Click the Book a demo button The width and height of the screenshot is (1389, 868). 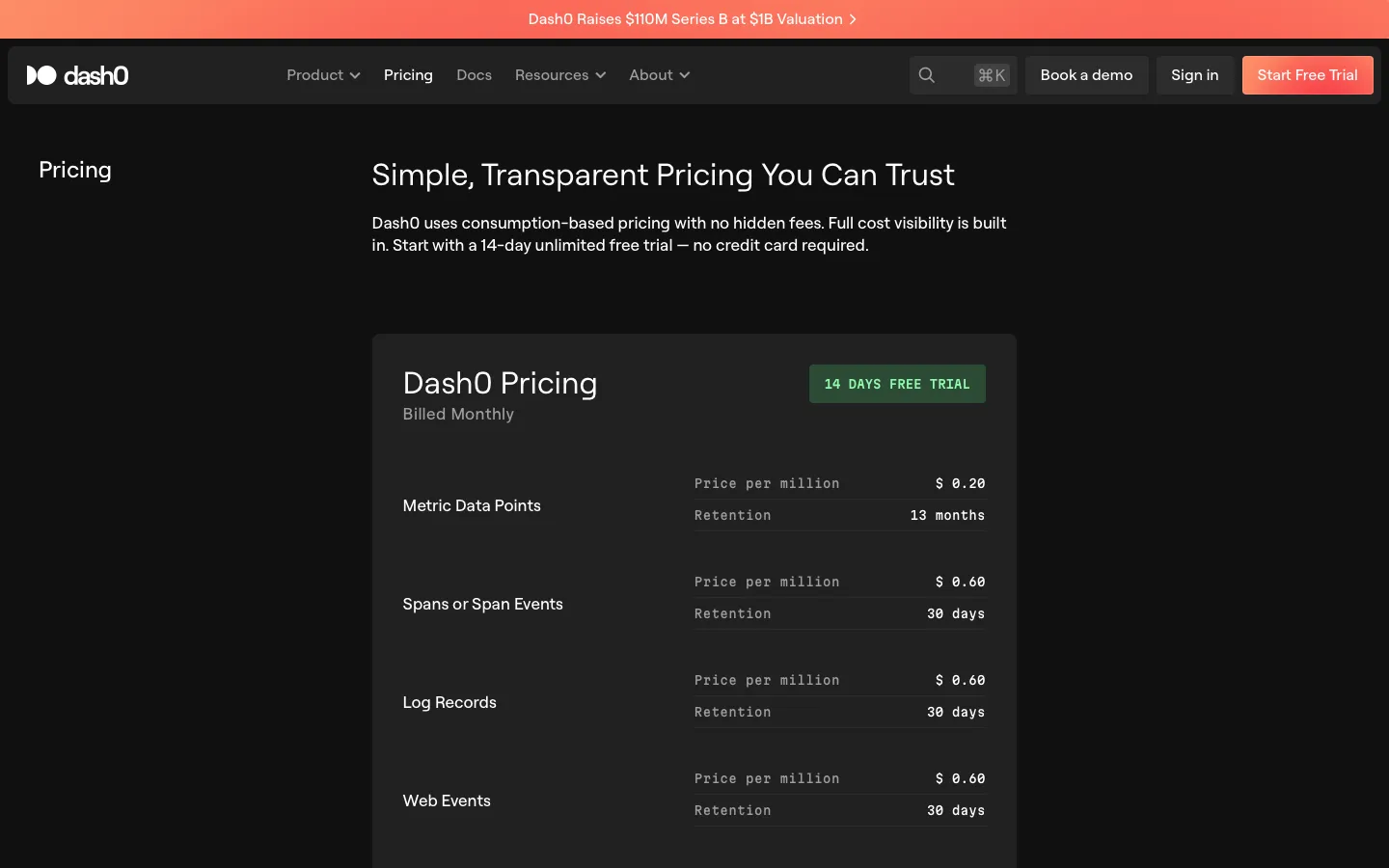coord(1086,75)
